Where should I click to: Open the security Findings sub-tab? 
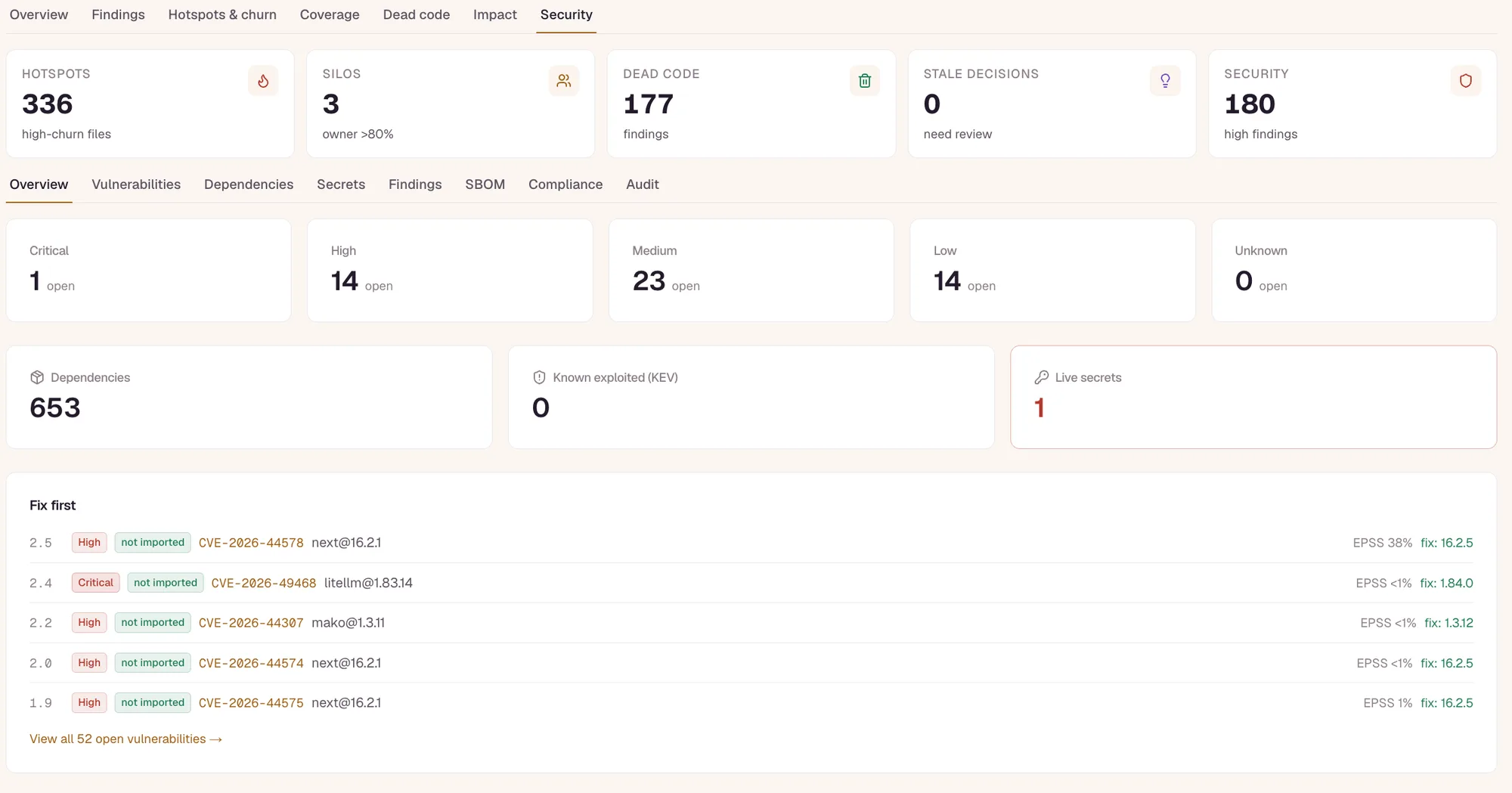(415, 184)
